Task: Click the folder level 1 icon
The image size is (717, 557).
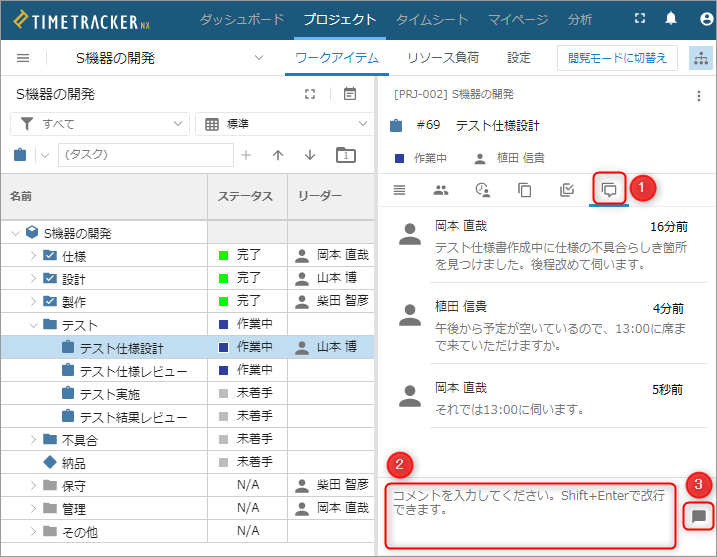Action: pyautogui.click(x=346, y=155)
